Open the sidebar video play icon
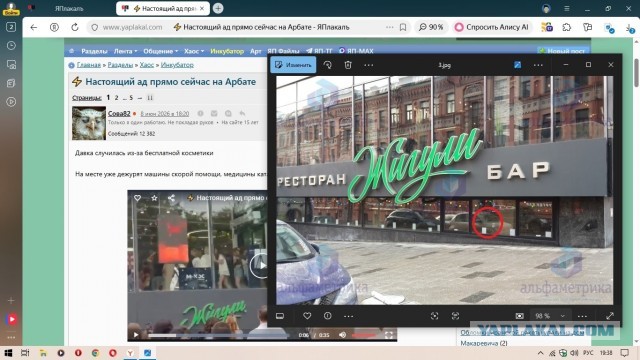The height and width of the screenshot is (360, 640). 11,102
